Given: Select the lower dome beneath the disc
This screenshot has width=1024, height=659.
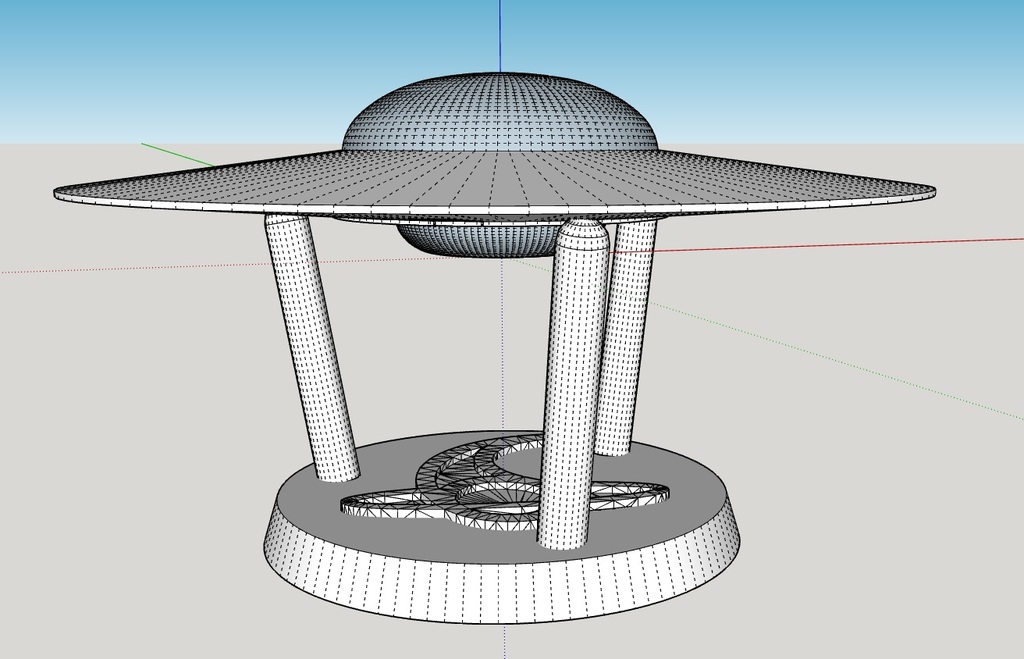Looking at the screenshot, I should tap(470, 238).
